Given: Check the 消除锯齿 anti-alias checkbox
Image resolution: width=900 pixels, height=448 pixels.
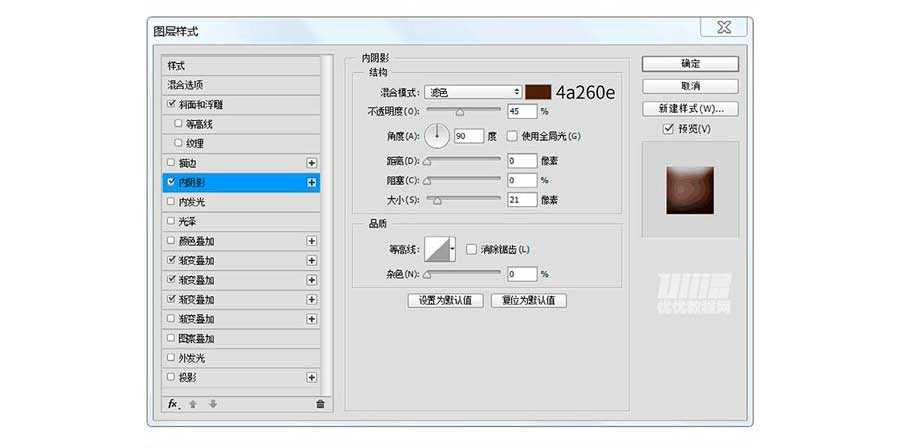Looking at the screenshot, I should coord(471,249).
